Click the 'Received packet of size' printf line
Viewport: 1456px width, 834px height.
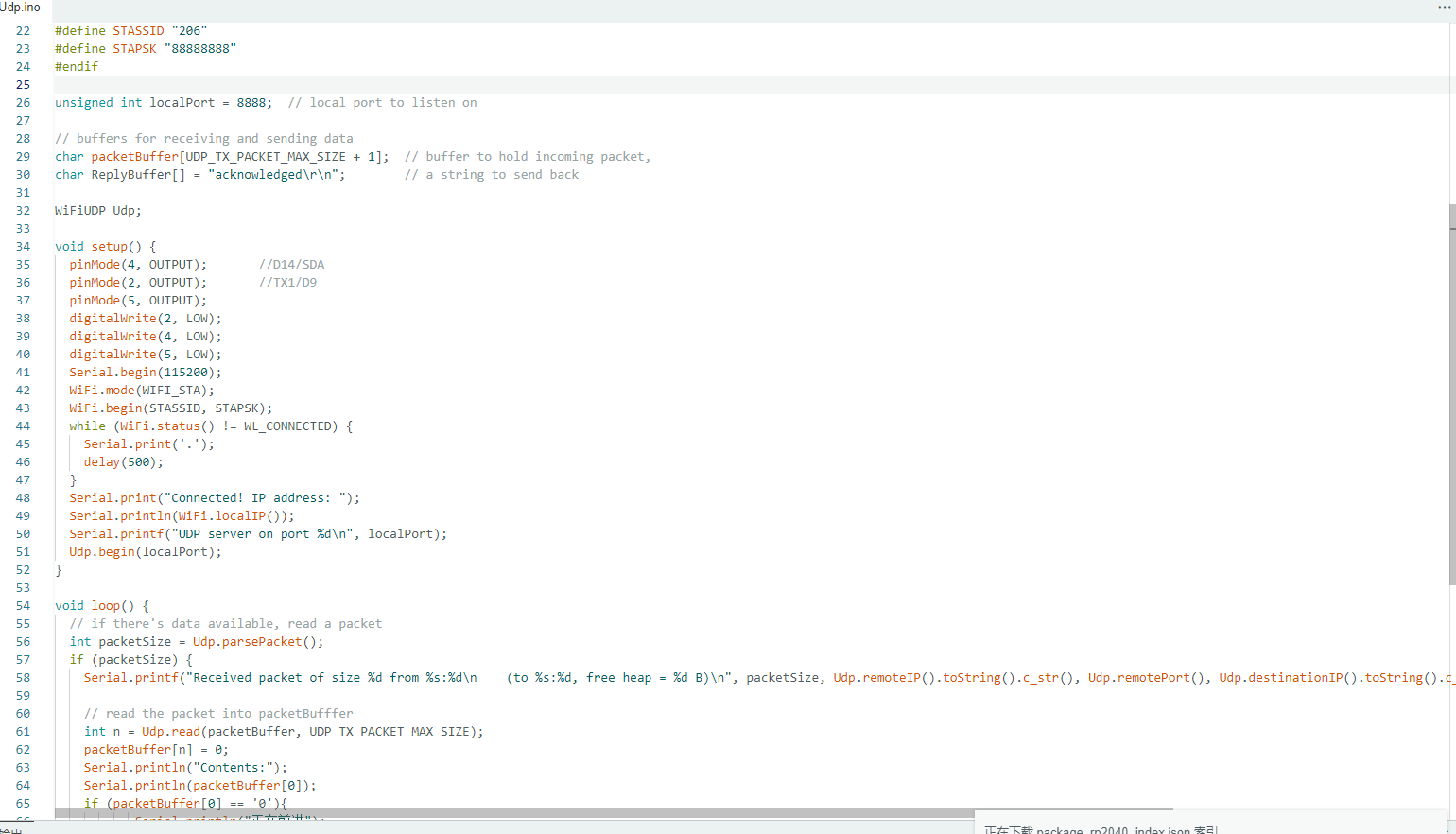(768, 678)
